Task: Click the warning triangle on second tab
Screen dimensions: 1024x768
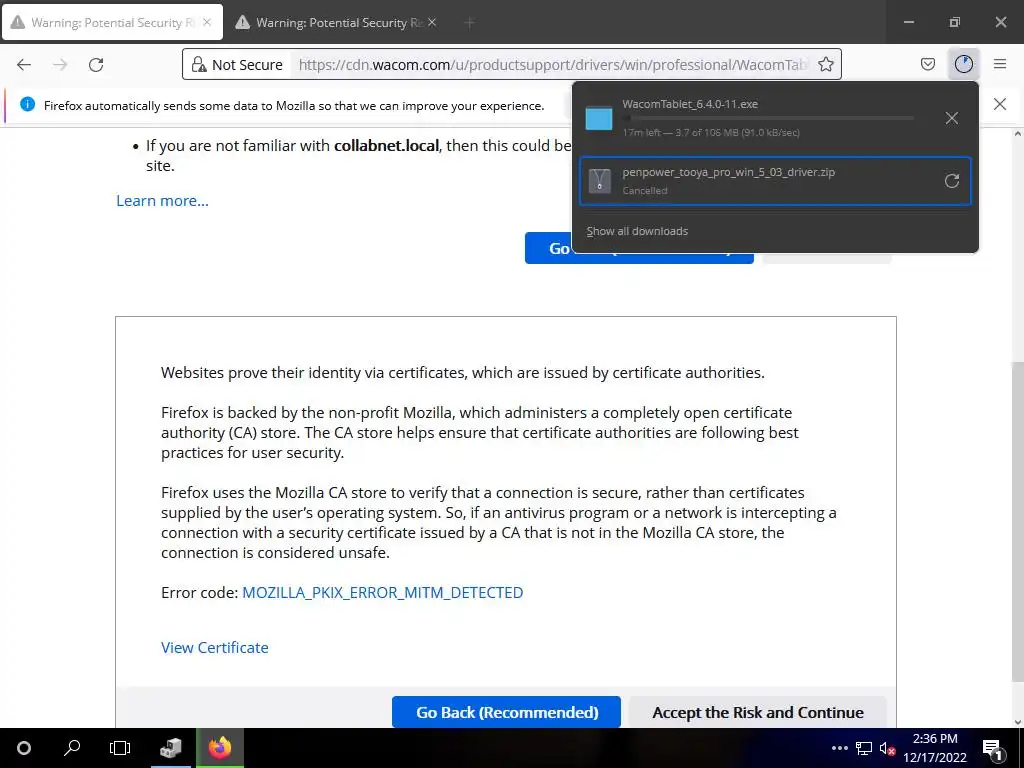Action: pyautogui.click(x=243, y=22)
